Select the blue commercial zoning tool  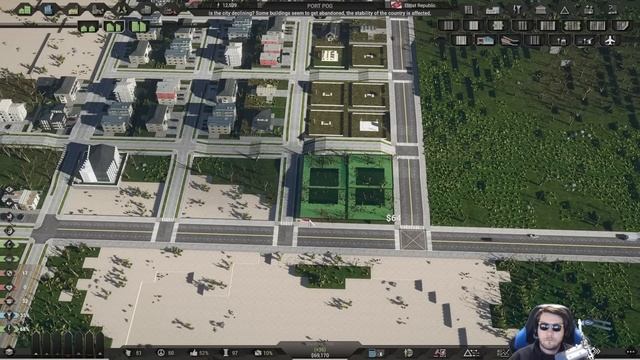pyautogui.click(x=49, y=9)
